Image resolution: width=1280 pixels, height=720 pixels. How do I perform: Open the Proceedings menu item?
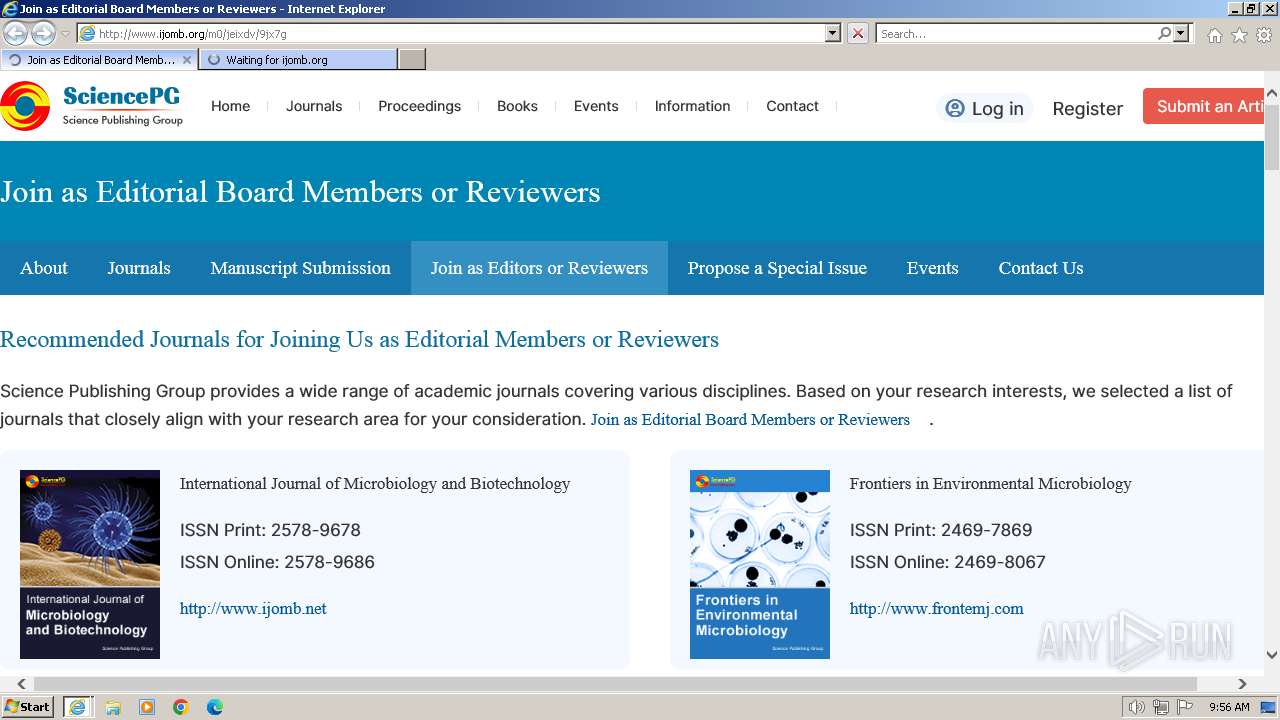coord(419,106)
